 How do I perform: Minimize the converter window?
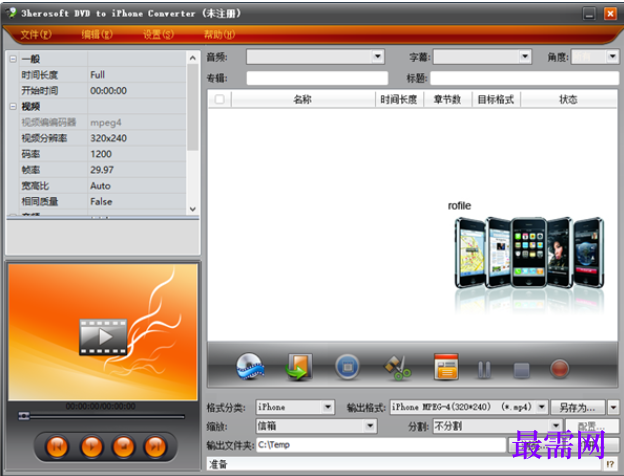pos(589,14)
